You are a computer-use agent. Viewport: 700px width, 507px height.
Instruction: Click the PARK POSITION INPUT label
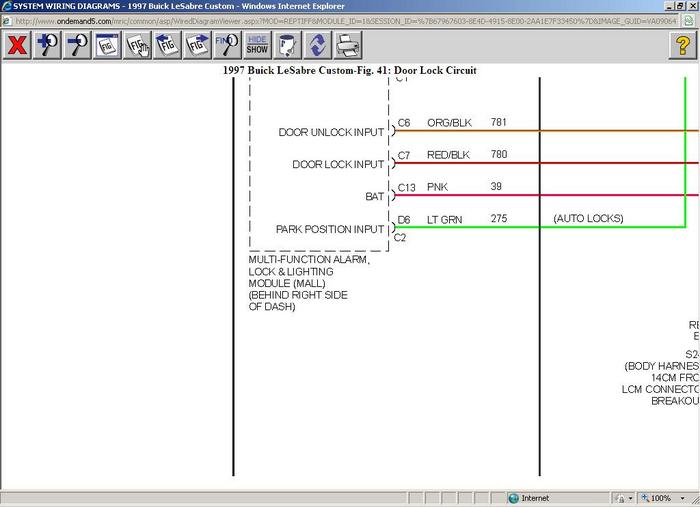point(330,229)
